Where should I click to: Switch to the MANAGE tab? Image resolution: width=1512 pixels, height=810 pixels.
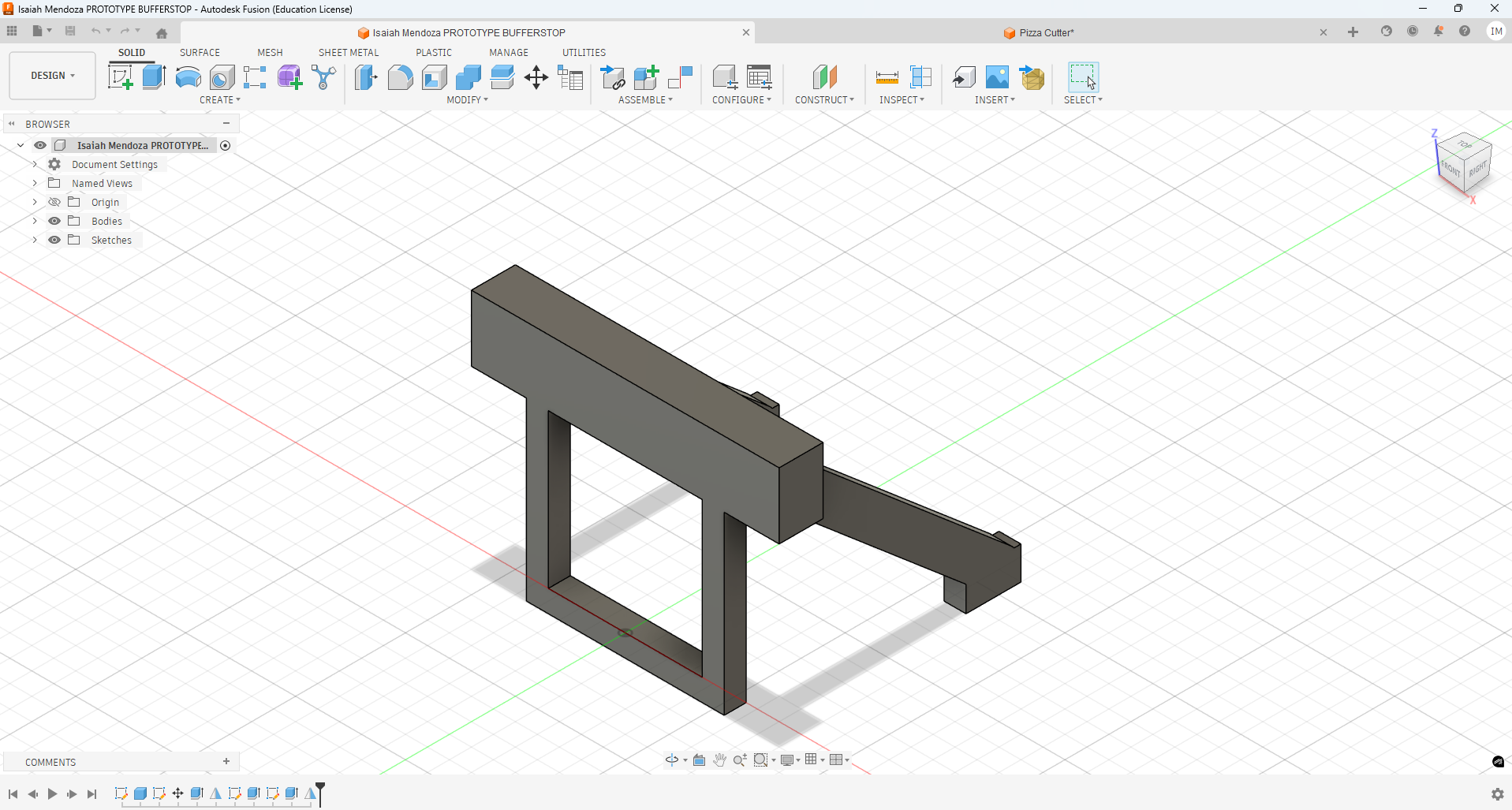point(509,53)
